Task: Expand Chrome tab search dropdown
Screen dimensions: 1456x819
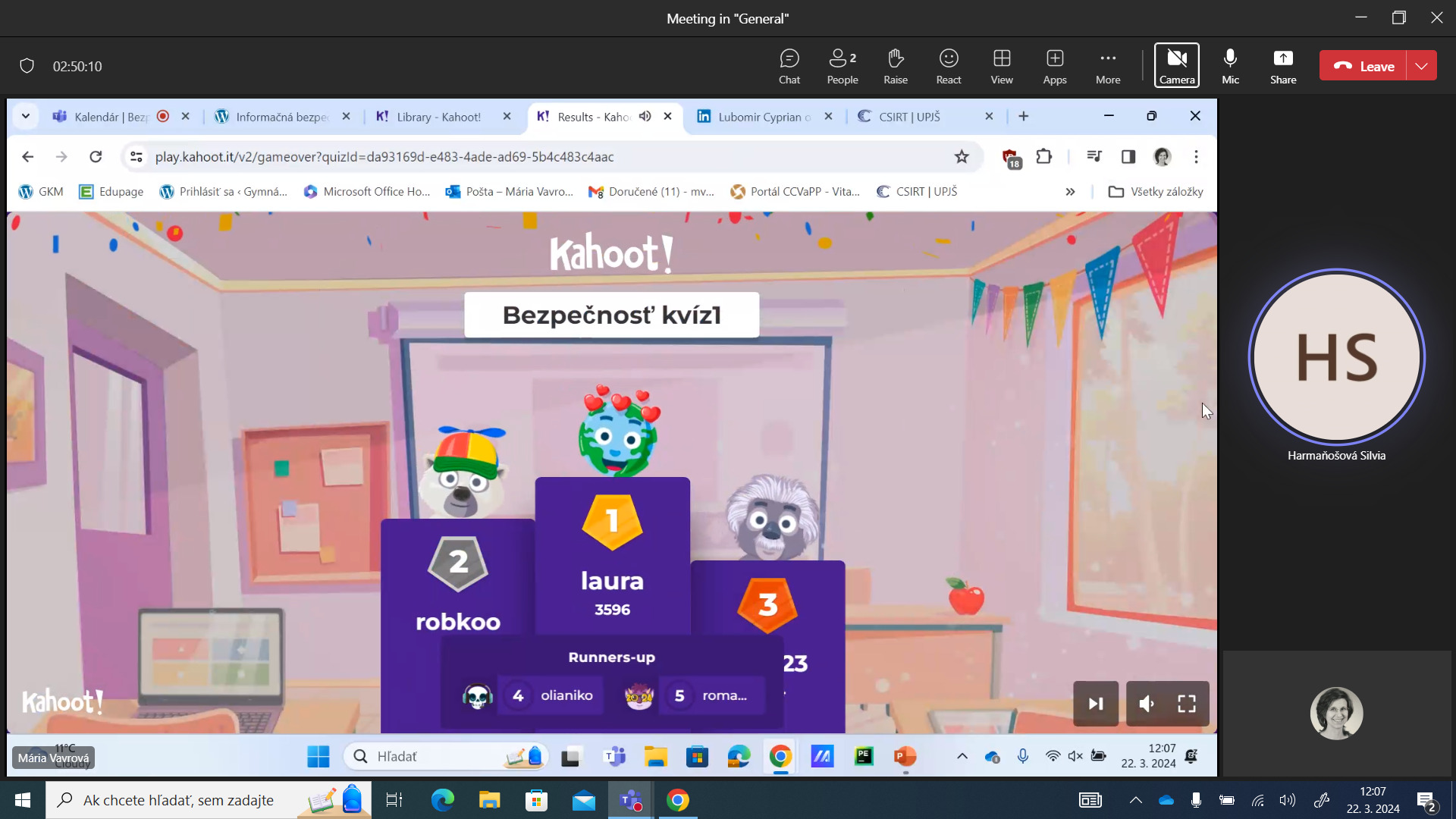Action: [25, 116]
